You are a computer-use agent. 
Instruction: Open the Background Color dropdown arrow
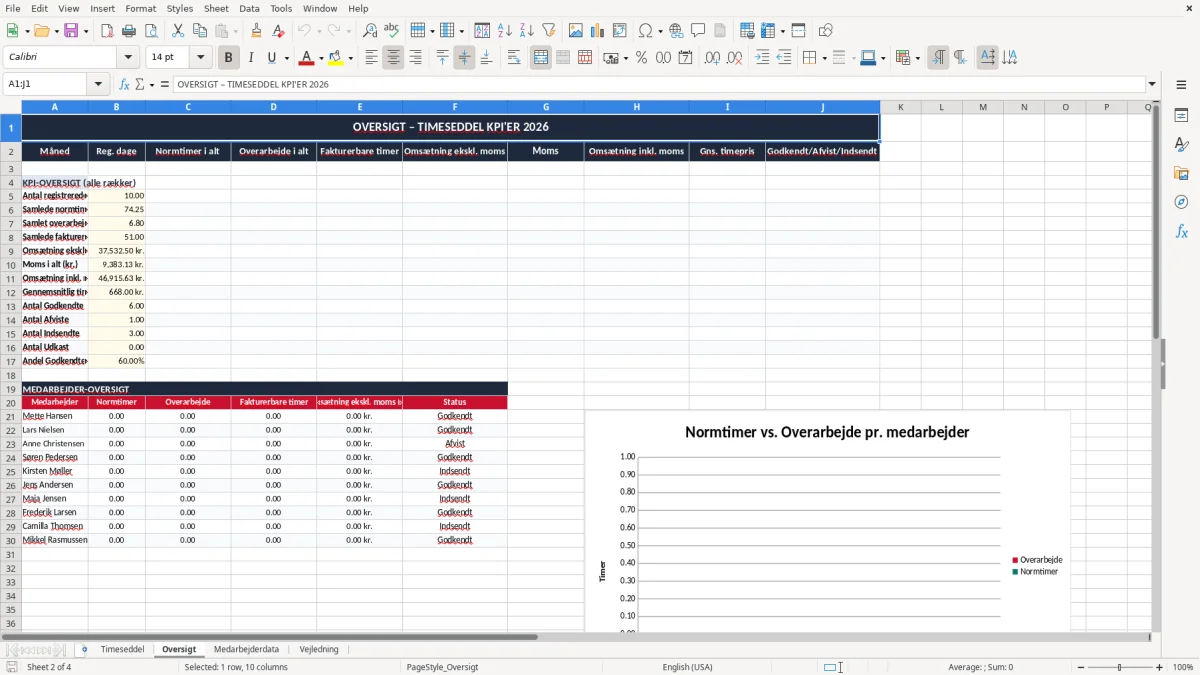[x=350, y=58]
